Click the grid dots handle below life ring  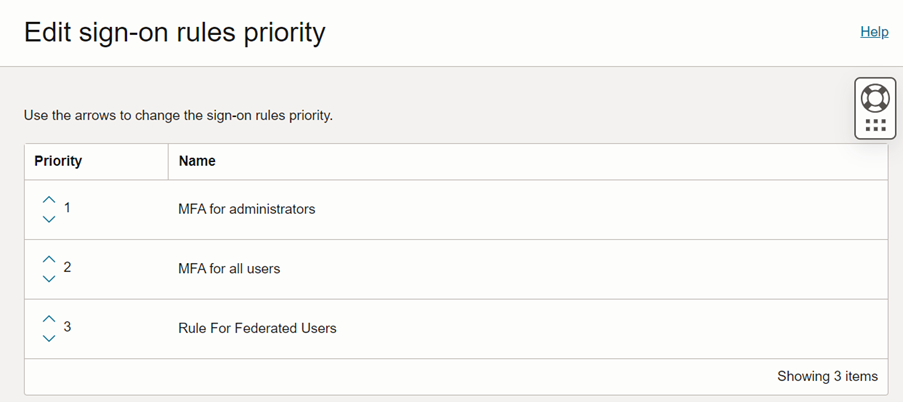[x=875, y=126]
